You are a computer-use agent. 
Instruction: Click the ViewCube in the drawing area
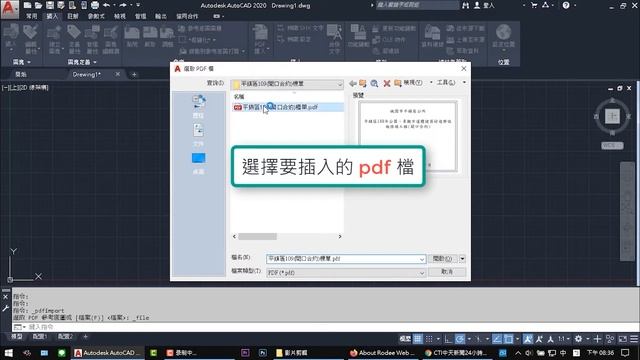[x=612, y=116]
